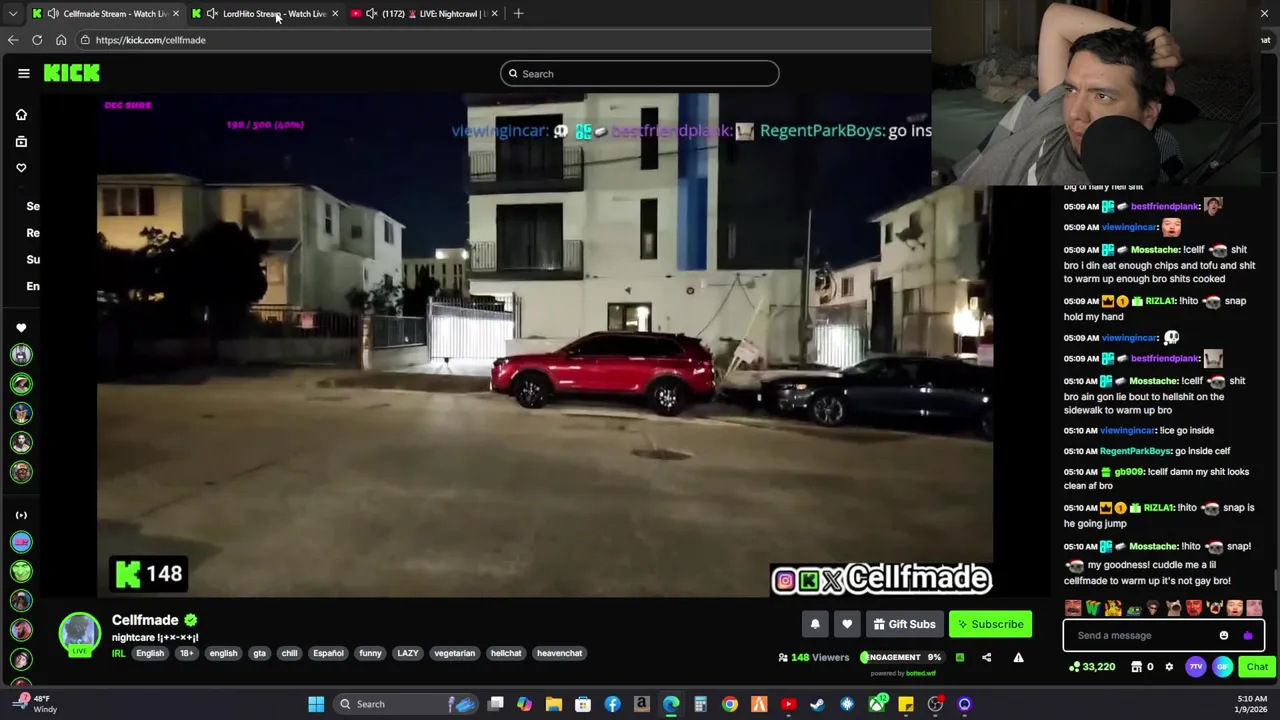The height and width of the screenshot is (720, 1280).
Task: Click the green Subscribe button
Action: click(x=990, y=624)
